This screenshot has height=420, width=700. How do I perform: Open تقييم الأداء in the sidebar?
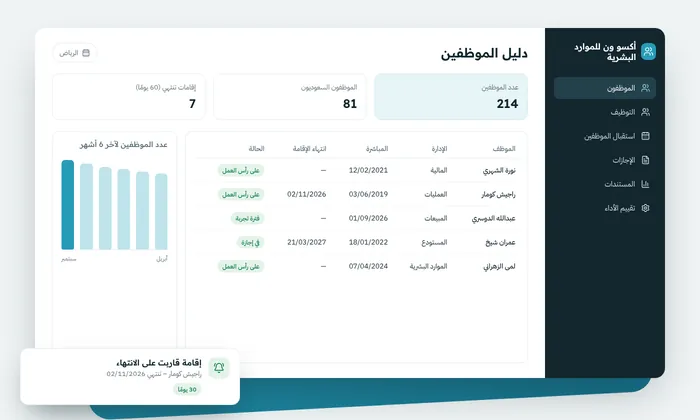point(604,208)
